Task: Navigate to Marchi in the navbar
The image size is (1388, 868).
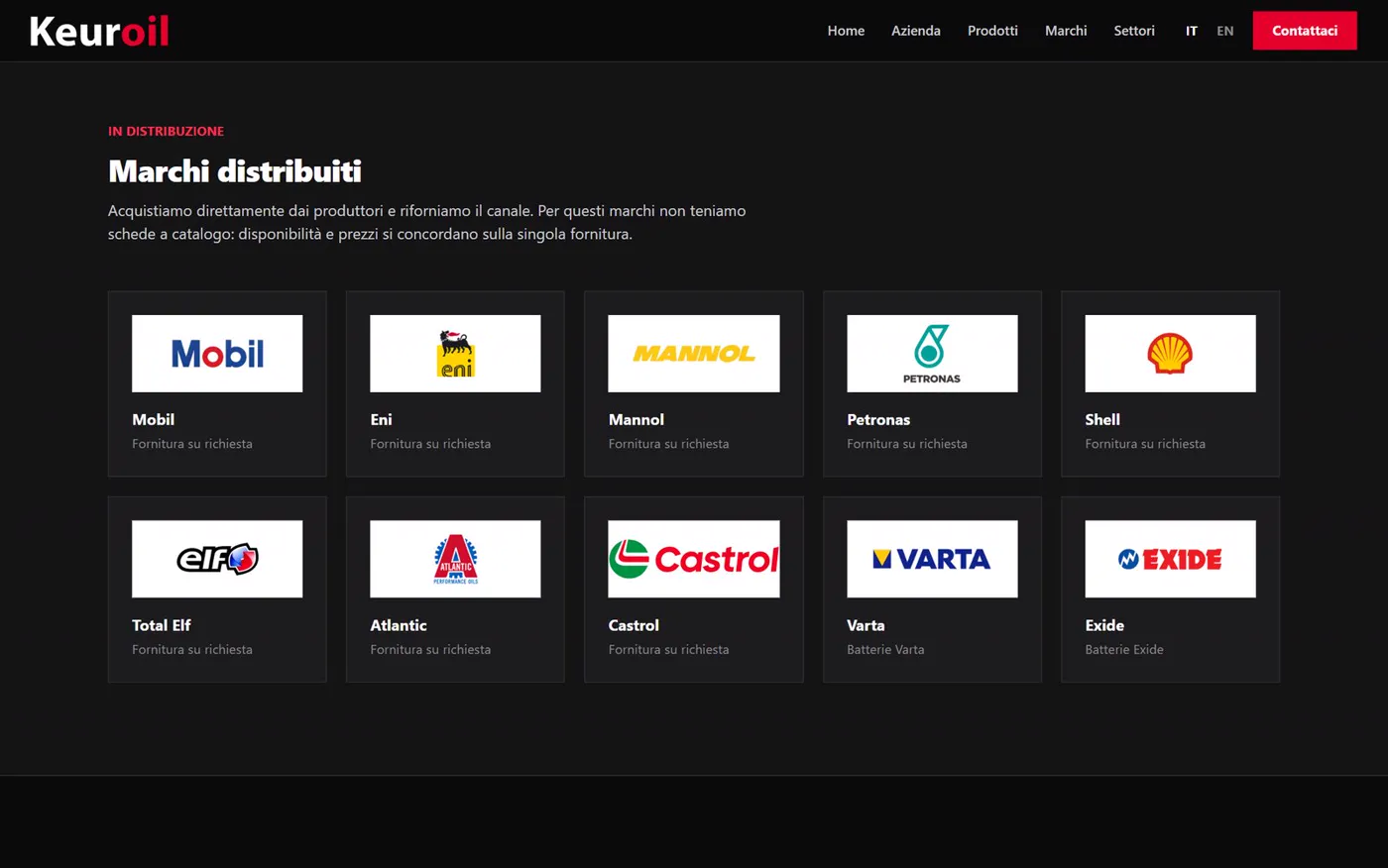Action: click(x=1066, y=31)
